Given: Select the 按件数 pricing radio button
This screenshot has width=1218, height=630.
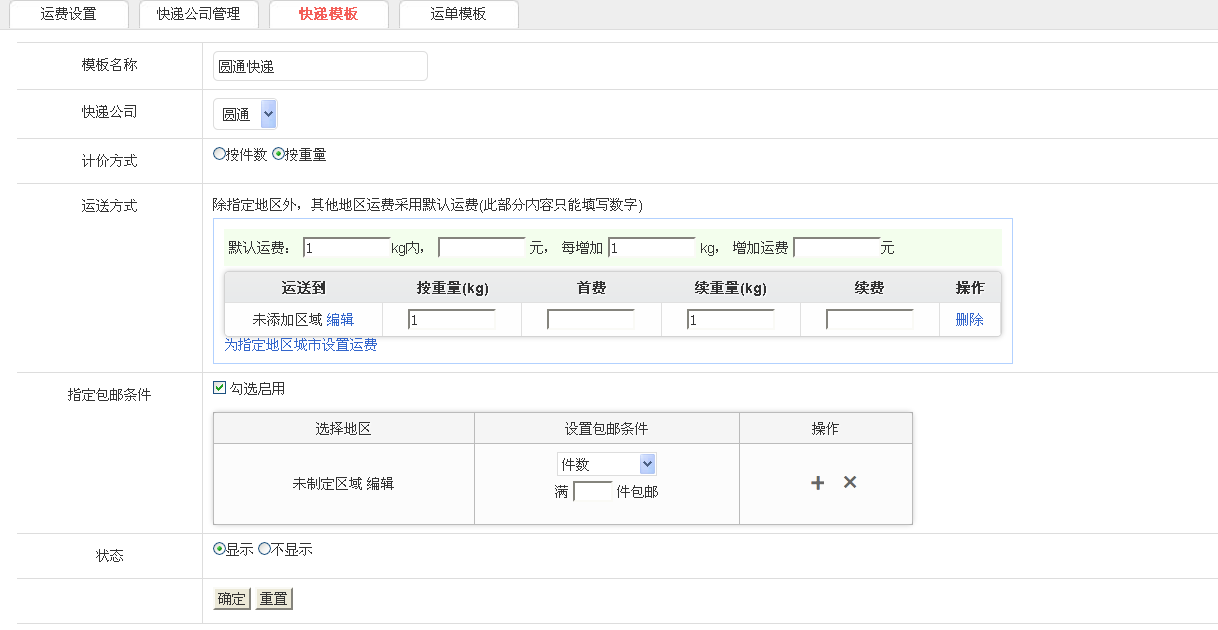Looking at the screenshot, I should point(220,154).
